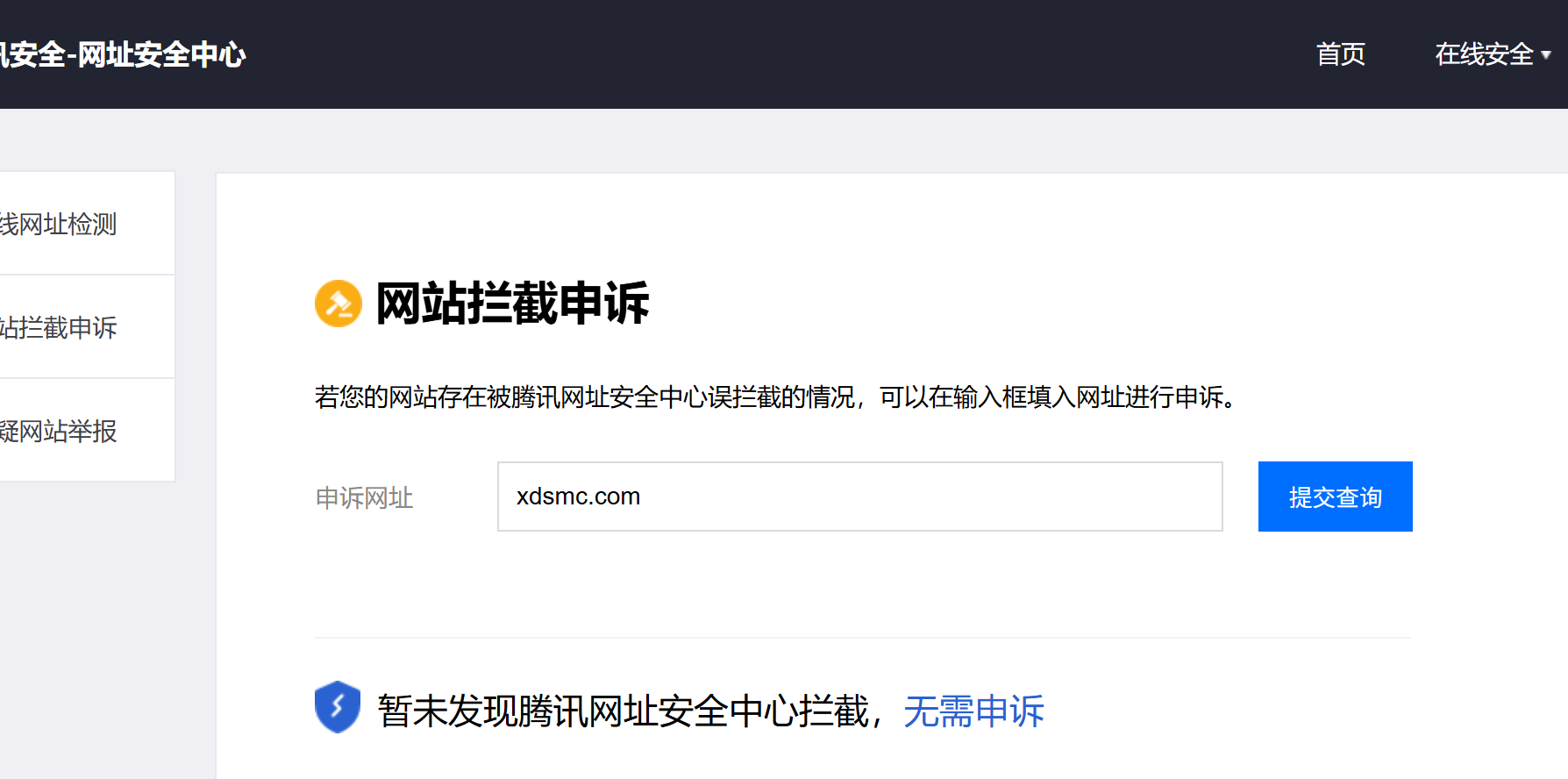The image size is (1568, 779).
Task: Select the 拦截申诉 sidebar tab
Action: (87, 327)
